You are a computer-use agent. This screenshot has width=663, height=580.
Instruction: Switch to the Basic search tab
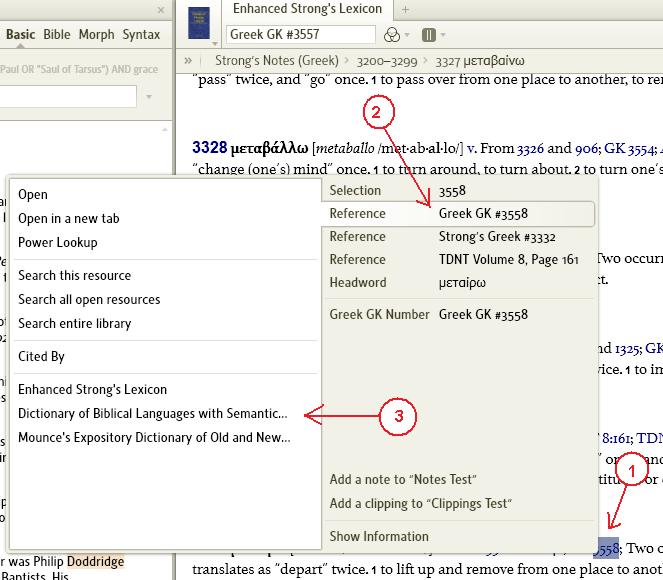coord(20,34)
